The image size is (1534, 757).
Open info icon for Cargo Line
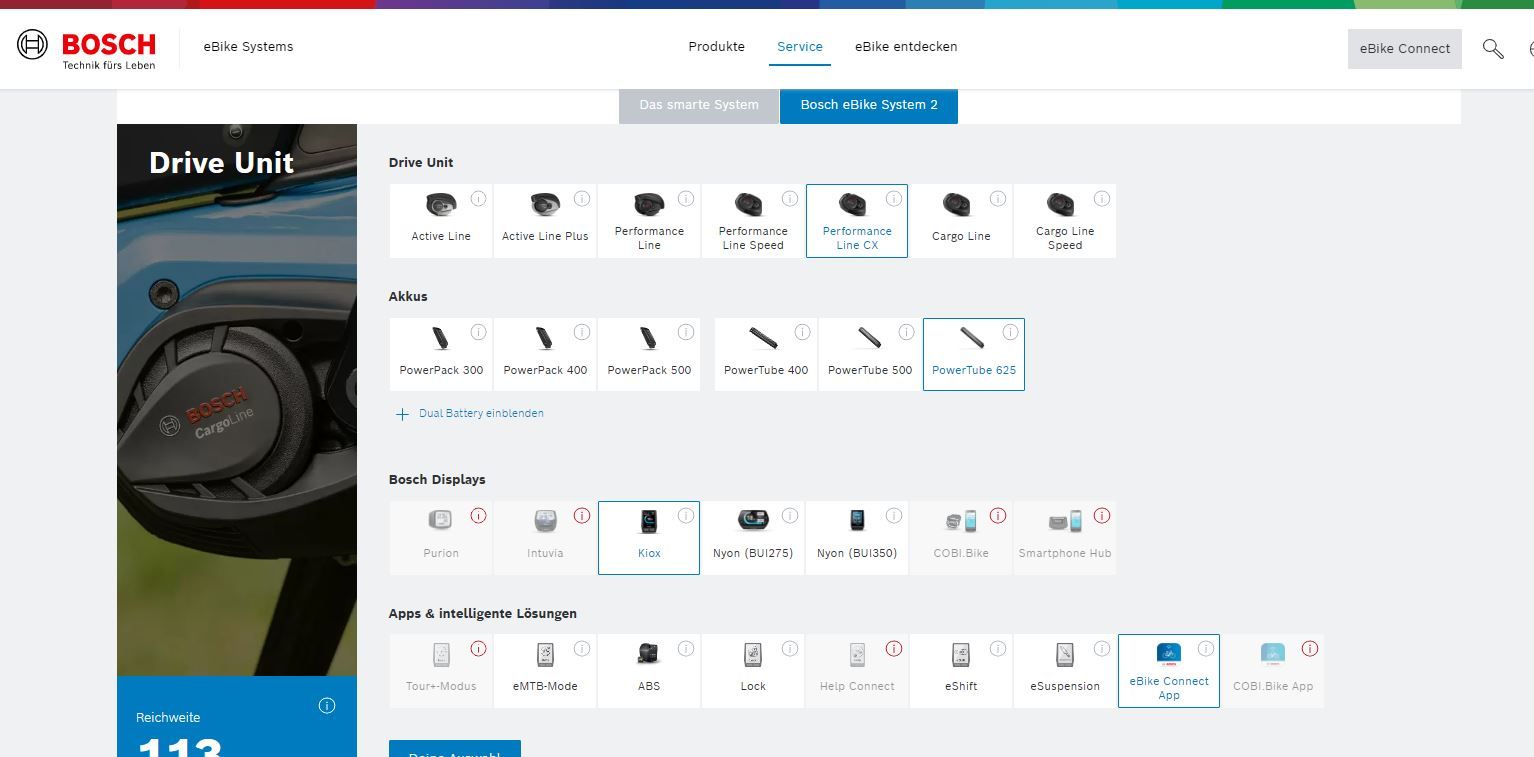tap(998, 198)
